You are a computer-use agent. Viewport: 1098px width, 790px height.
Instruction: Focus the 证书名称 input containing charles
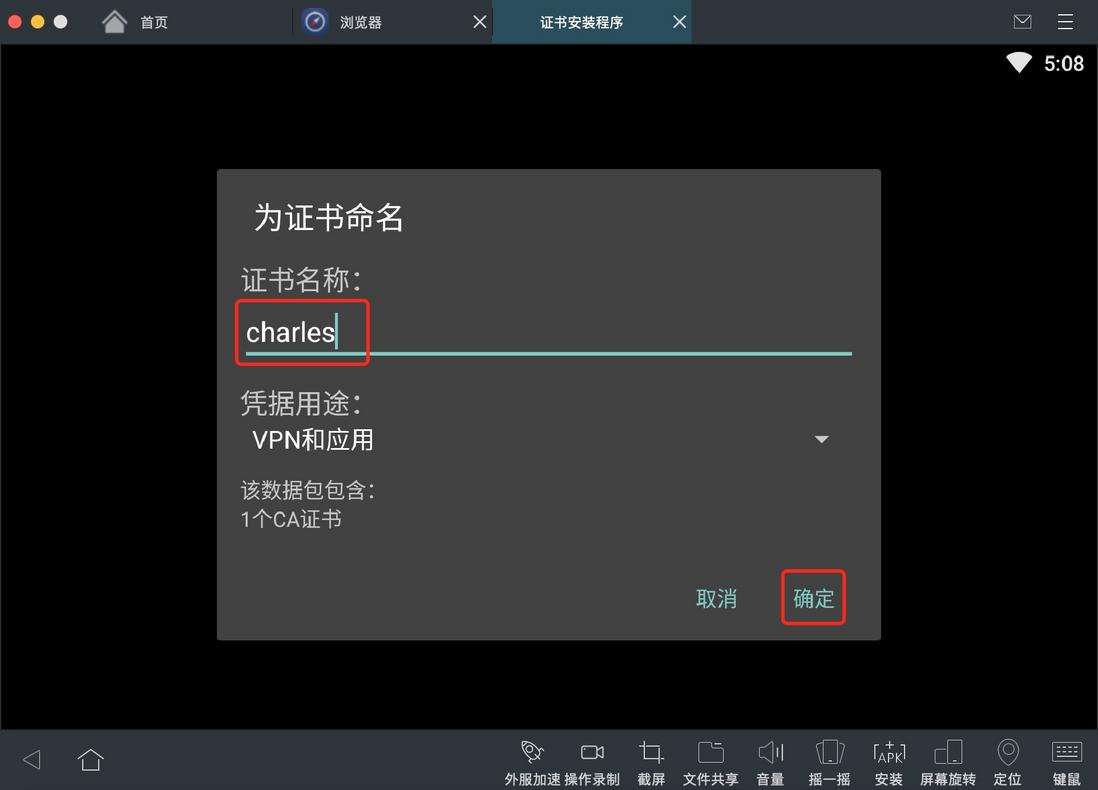(x=548, y=333)
